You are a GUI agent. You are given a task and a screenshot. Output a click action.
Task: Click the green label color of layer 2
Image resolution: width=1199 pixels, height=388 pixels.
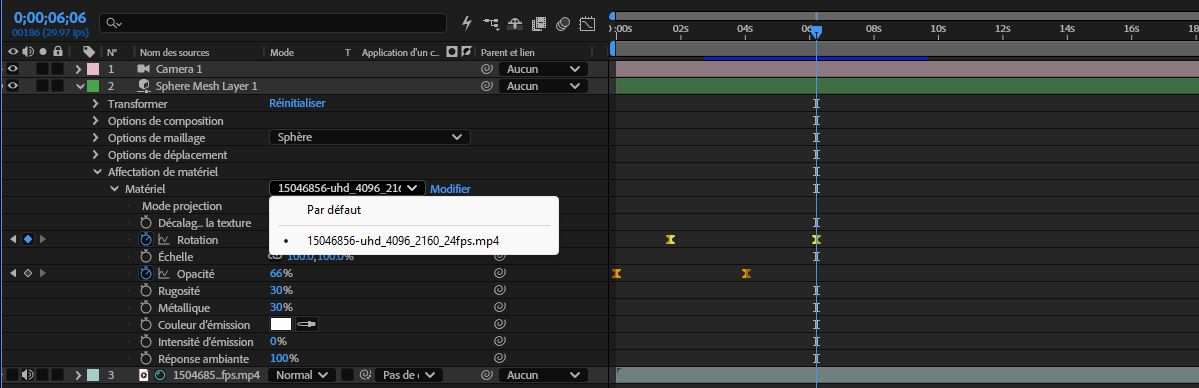[x=93, y=86]
